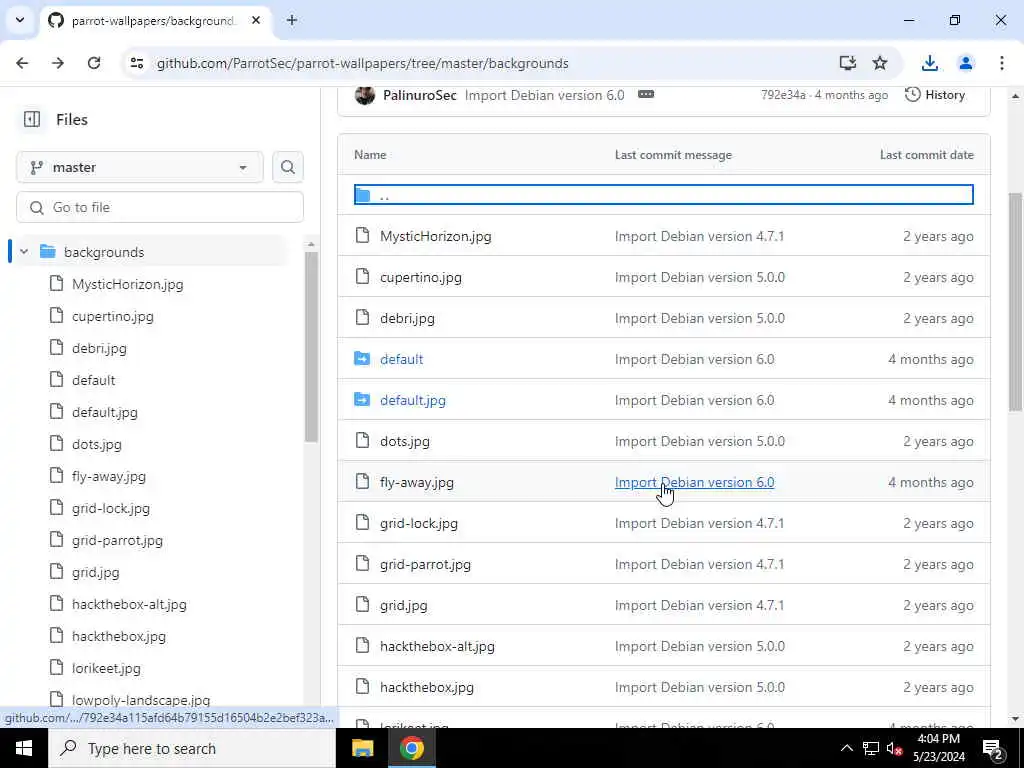
Task: Open fly-away.jpg in the file tree
Action: [x=108, y=476]
